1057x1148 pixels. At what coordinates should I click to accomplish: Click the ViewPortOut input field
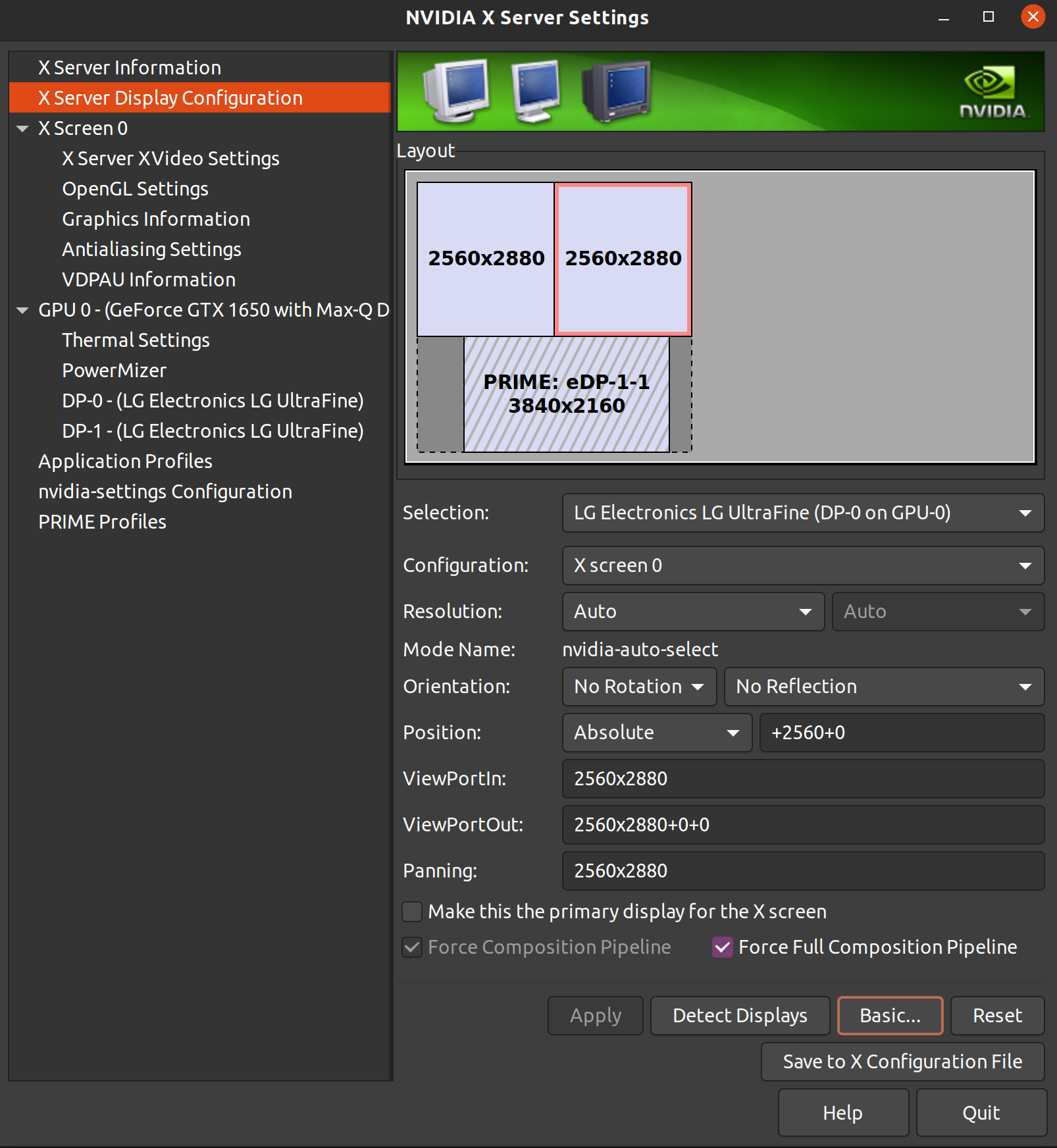803,825
